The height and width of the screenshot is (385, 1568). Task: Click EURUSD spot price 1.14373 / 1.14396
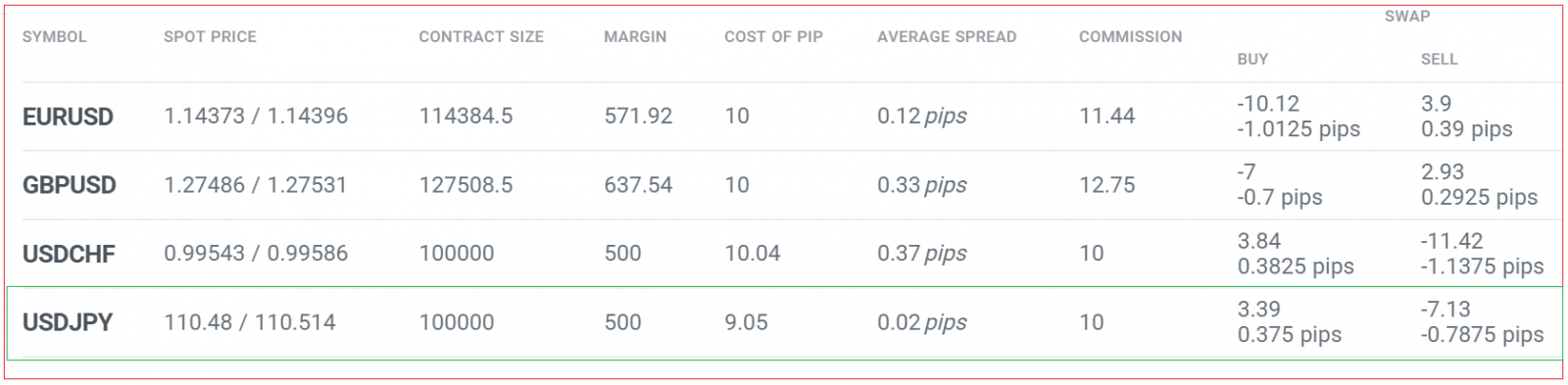coord(256,116)
